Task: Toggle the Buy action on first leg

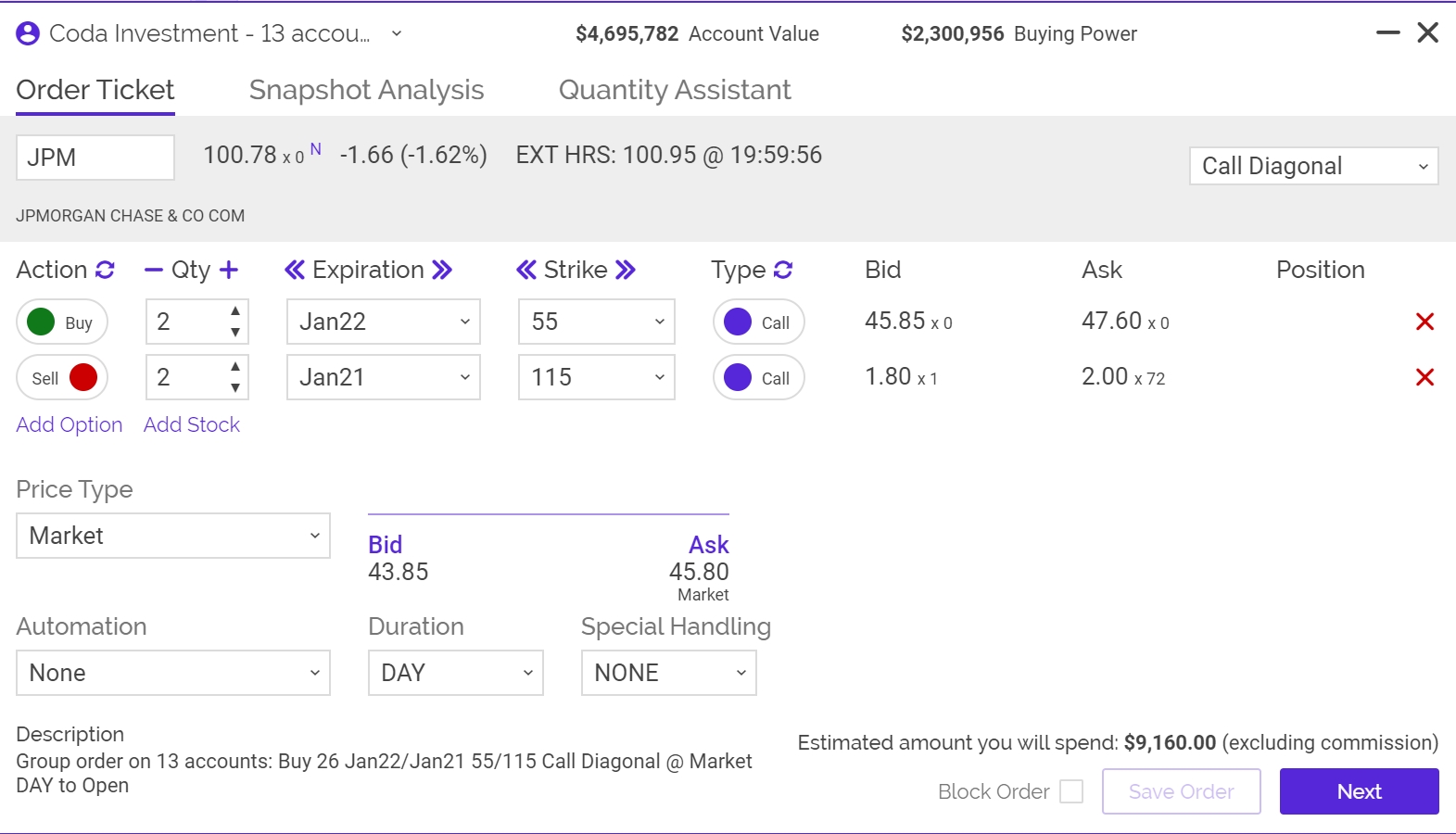Action: pos(62,322)
